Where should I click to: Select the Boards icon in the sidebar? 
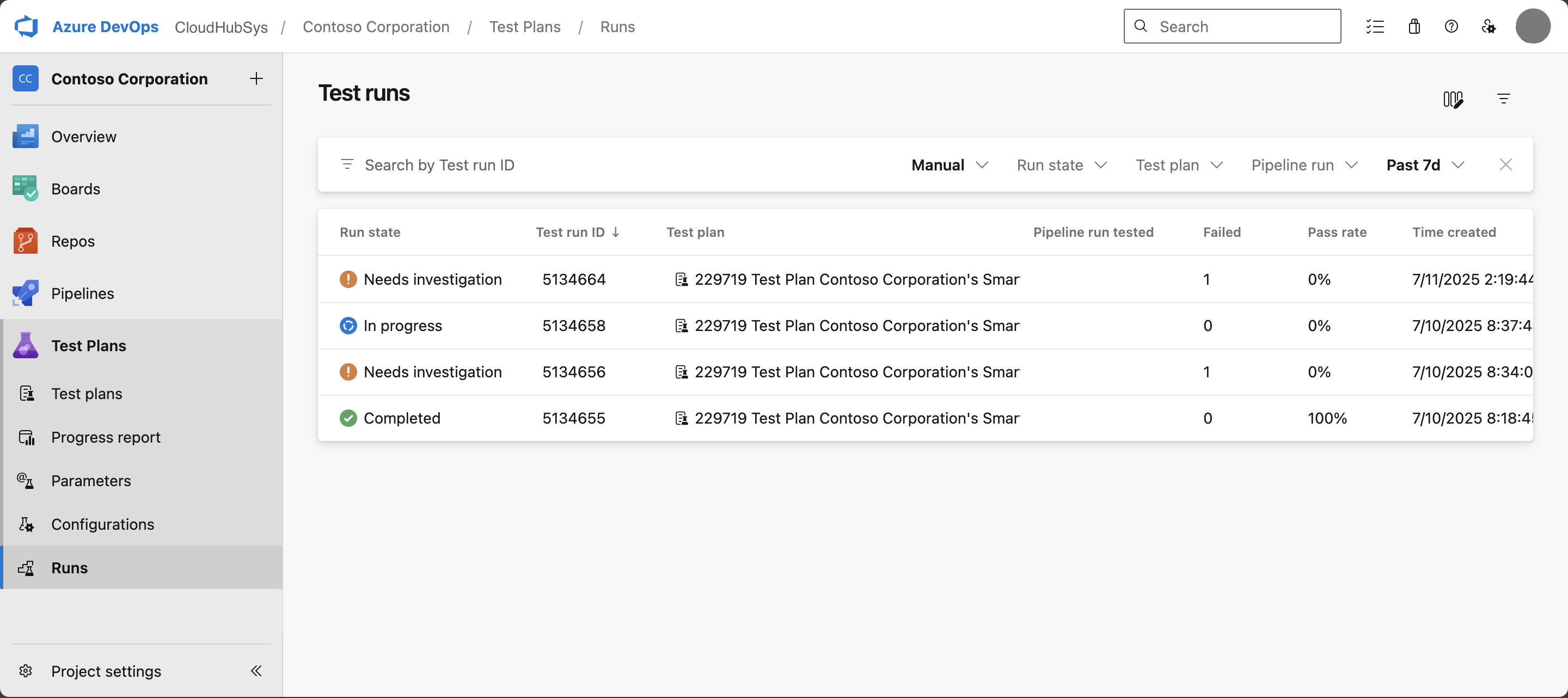coord(25,188)
